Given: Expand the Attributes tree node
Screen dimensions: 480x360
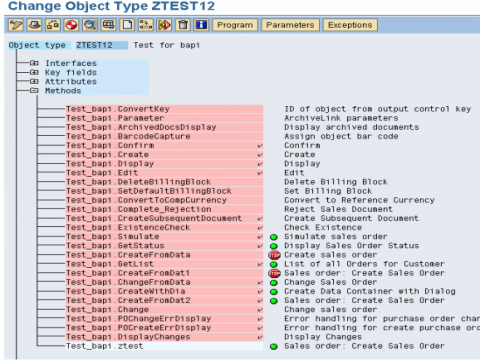Looking at the screenshot, I should pos(34,81).
